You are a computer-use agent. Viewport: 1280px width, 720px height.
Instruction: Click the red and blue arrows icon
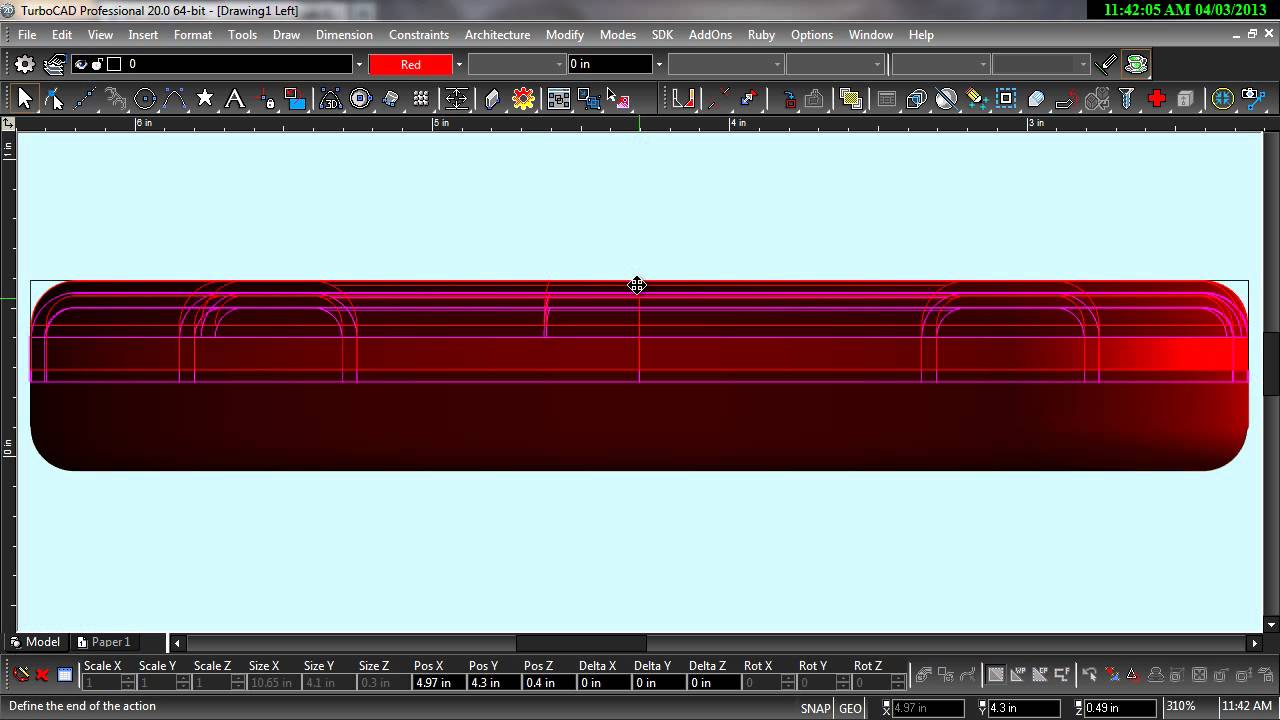pyautogui.click(x=748, y=98)
